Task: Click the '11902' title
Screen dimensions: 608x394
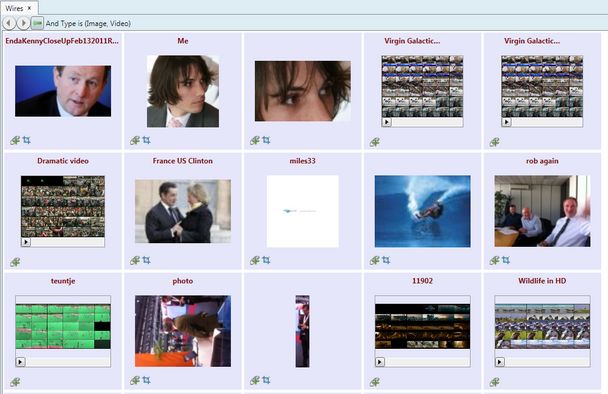Action: point(422,281)
